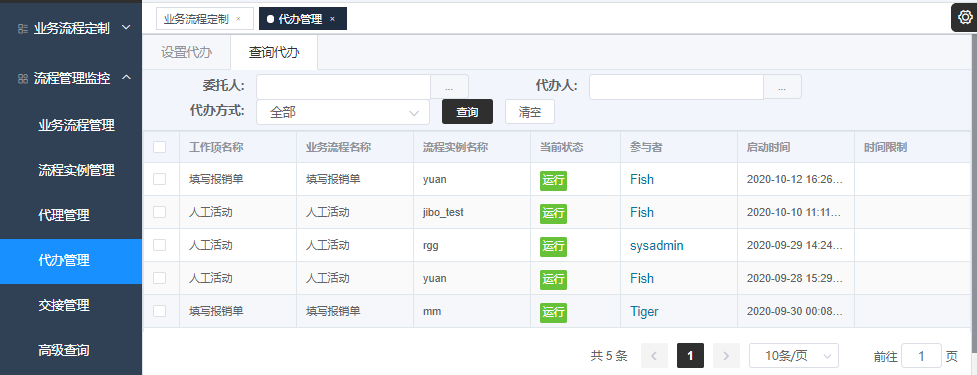Screen dimensions: 977x375
Task: Open the 代办人 picker ellipsis button
Action: [783, 87]
